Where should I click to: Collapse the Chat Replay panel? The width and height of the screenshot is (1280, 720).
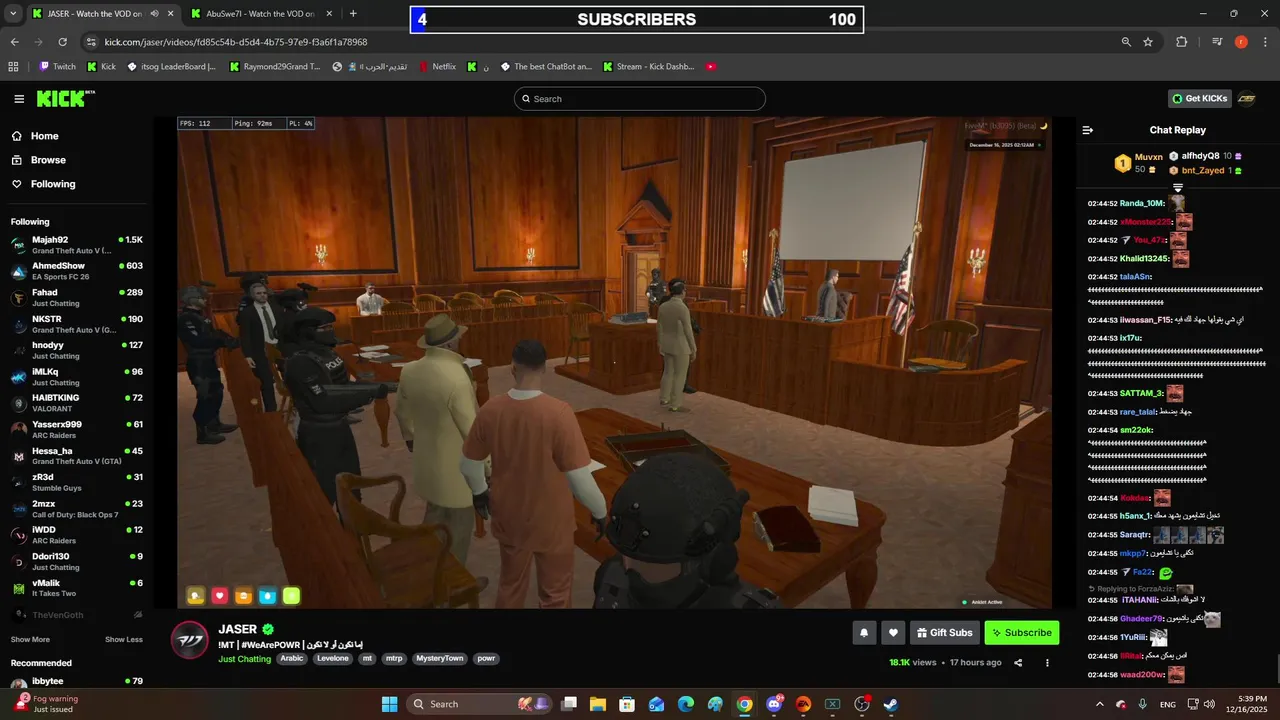click(1088, 130)
